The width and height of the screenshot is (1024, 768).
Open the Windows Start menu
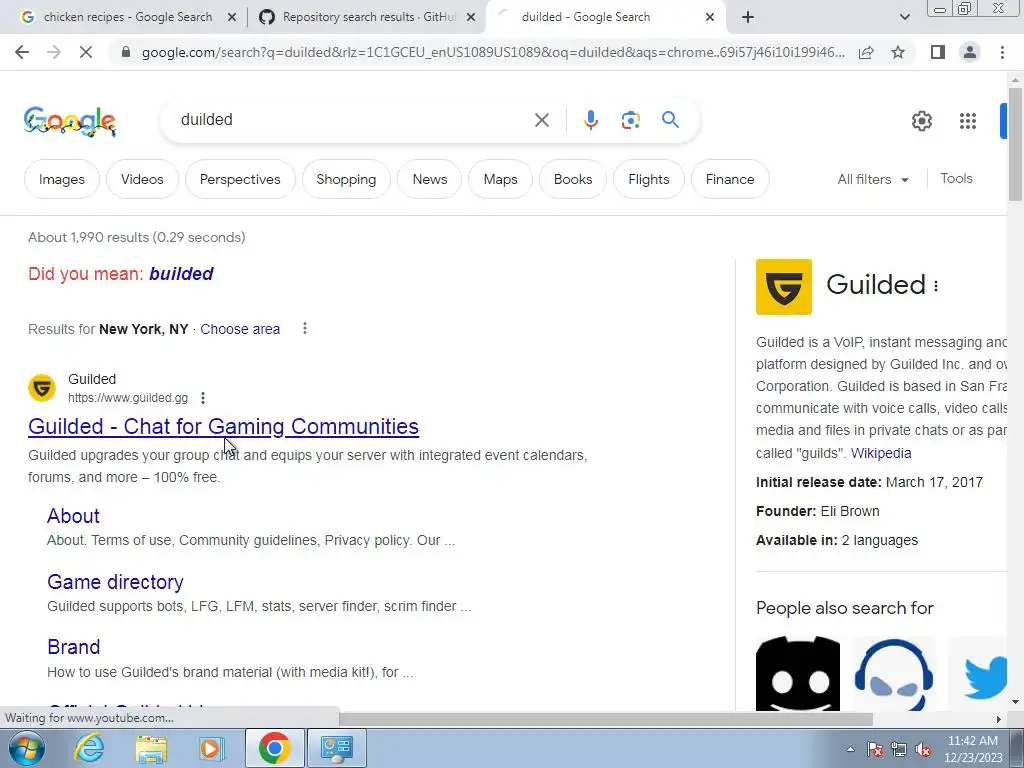(x=25, y=748)
